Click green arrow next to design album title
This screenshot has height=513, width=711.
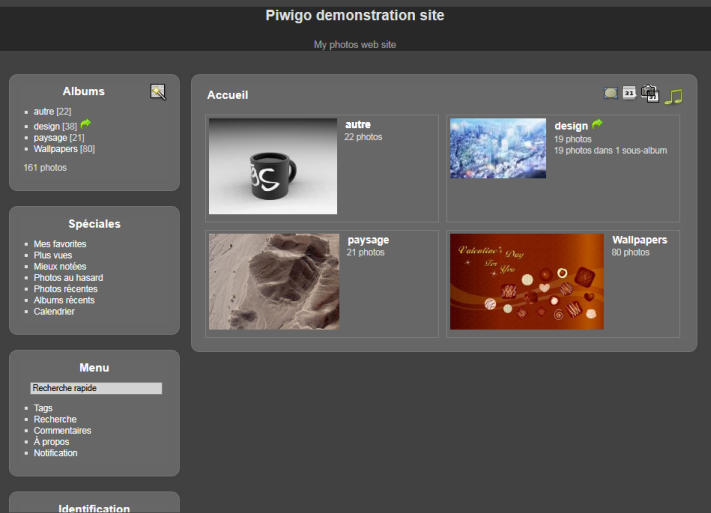coord(598,125)
